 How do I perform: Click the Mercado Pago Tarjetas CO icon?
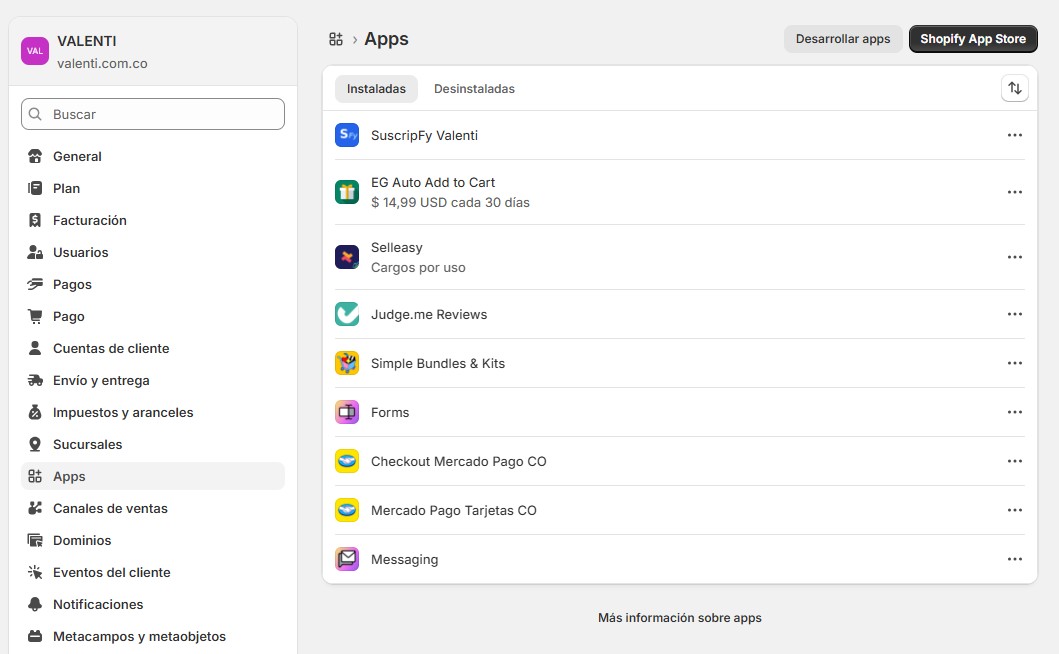347,510
